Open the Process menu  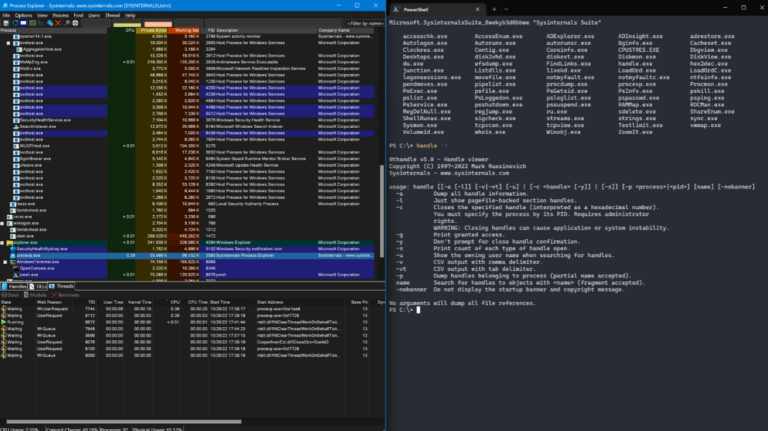[x=61, y=15]
